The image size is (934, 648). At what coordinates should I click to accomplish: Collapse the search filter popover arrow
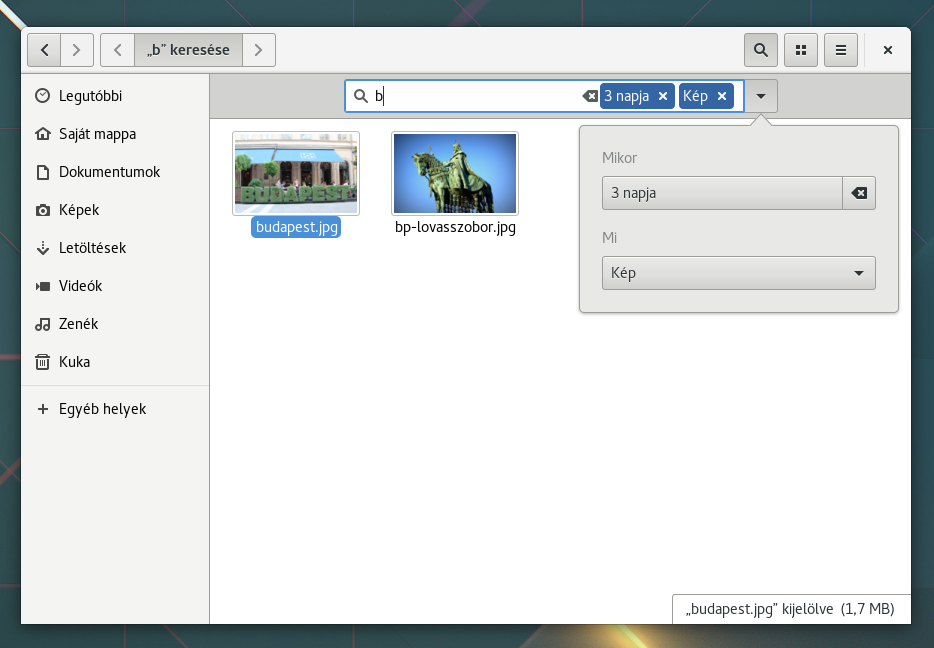coord(761,96)
